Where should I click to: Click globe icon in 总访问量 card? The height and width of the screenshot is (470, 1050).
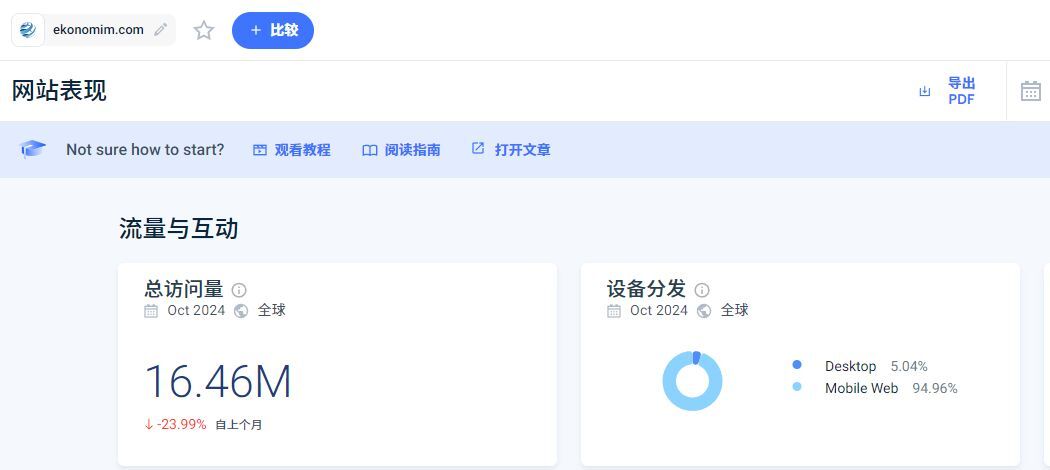coord(241,311)
